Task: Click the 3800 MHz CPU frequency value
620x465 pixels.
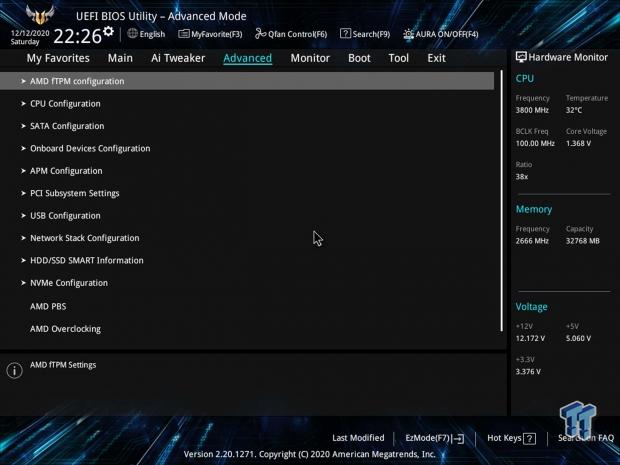Action: [532, 110]
